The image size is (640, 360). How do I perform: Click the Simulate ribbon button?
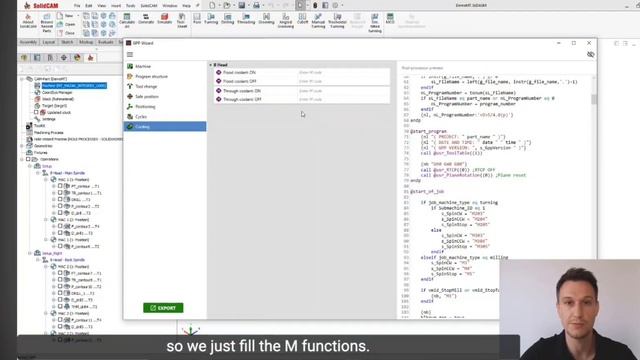[x=164, y=19]
